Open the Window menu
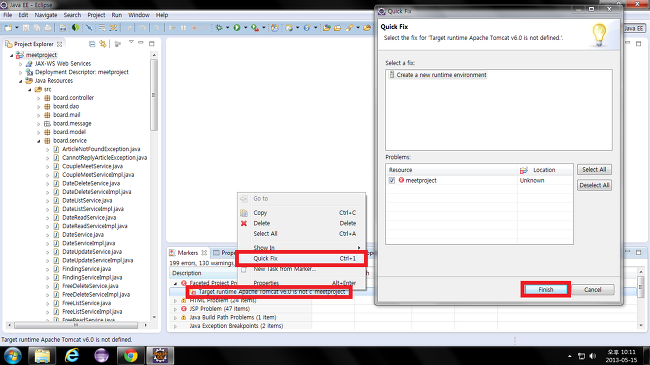650x365 pixels. 139,15
